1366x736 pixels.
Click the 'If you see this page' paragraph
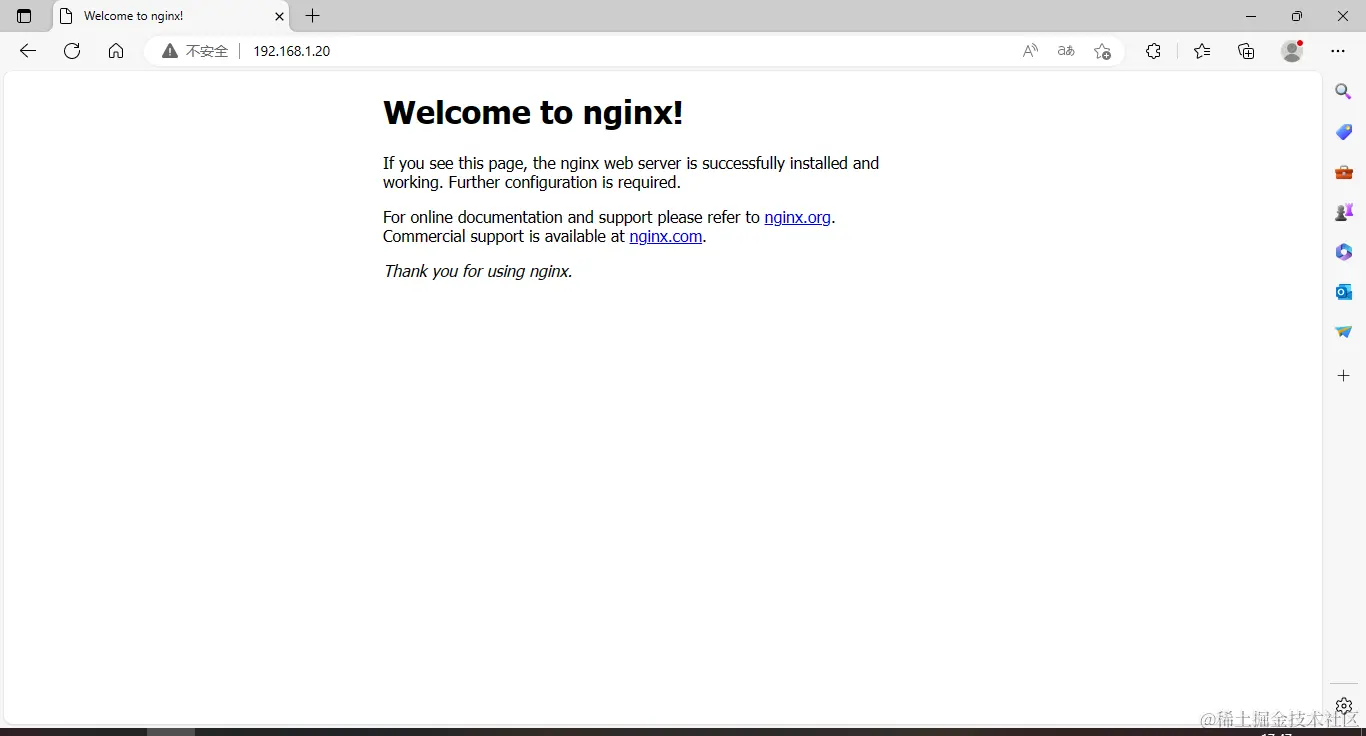coord(631,173)
